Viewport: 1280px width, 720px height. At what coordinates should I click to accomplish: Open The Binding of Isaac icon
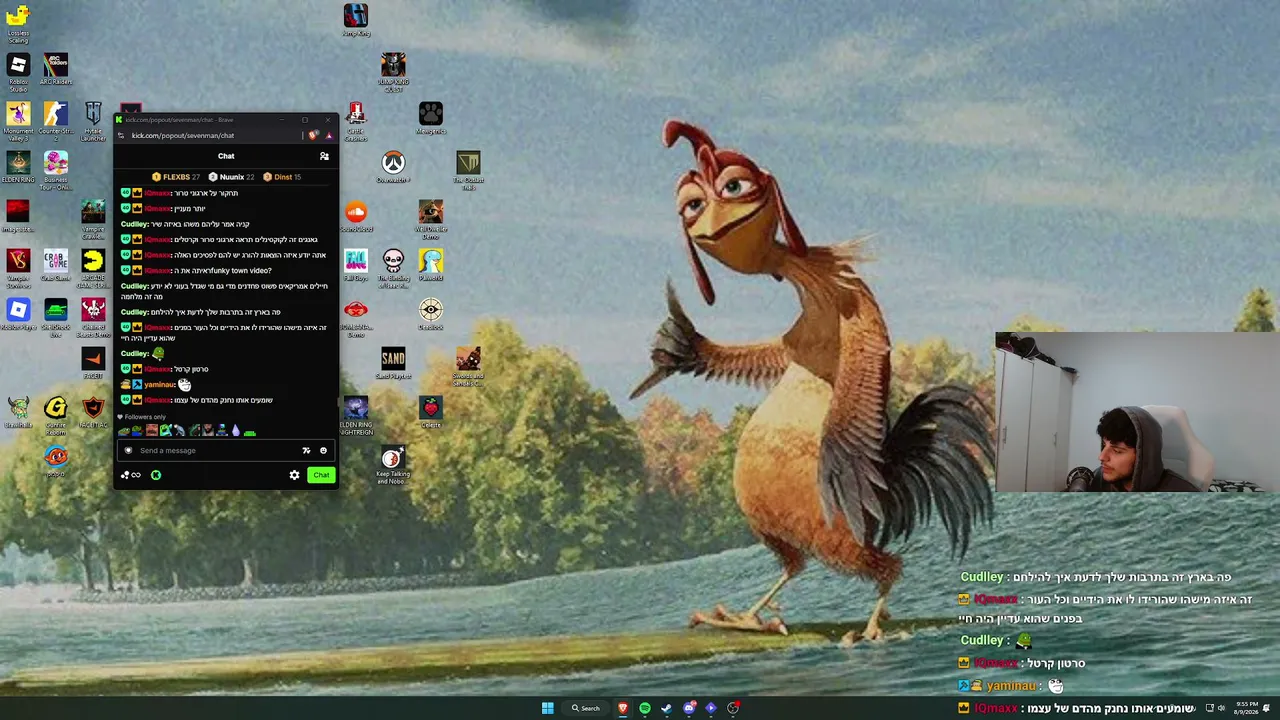(x=393, y=268)
